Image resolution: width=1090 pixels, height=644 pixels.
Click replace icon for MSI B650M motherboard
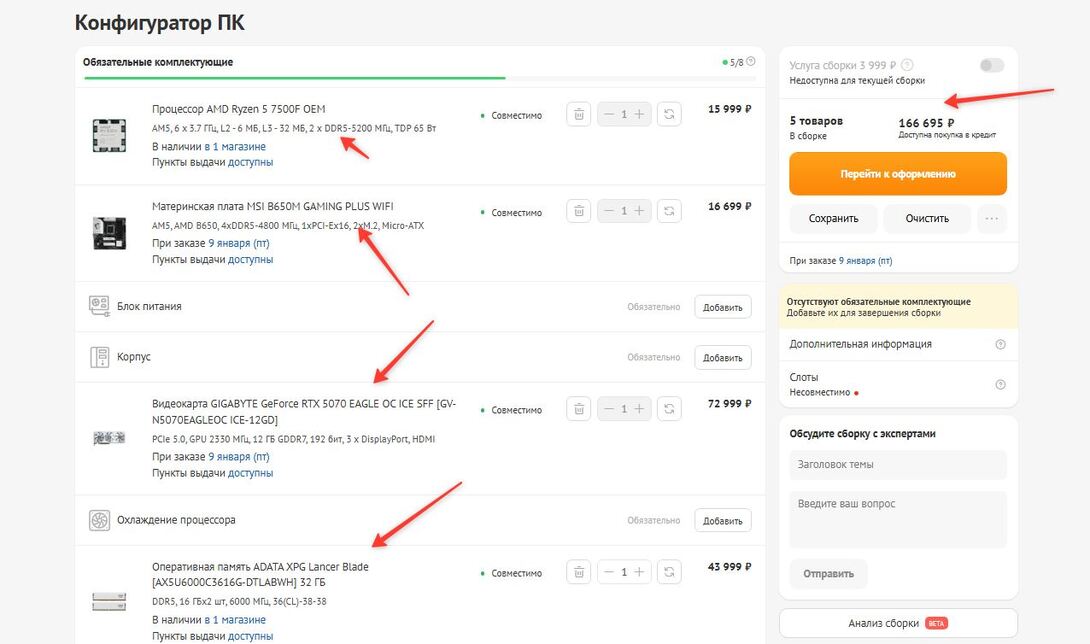point(669,211)
